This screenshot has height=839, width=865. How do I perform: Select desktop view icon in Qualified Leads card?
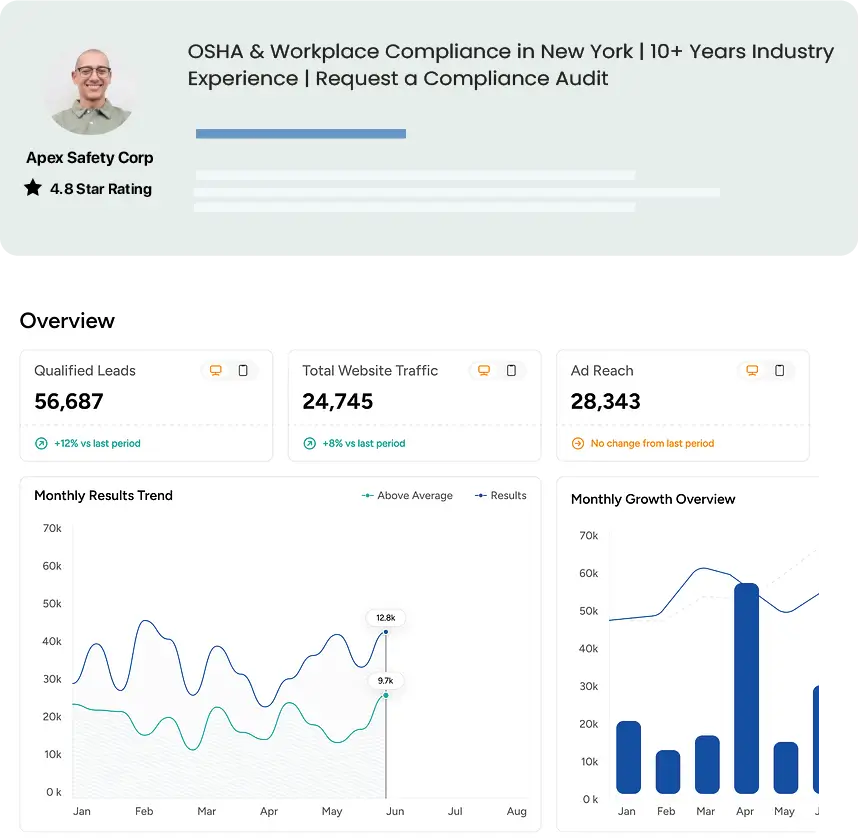point(216,371)
